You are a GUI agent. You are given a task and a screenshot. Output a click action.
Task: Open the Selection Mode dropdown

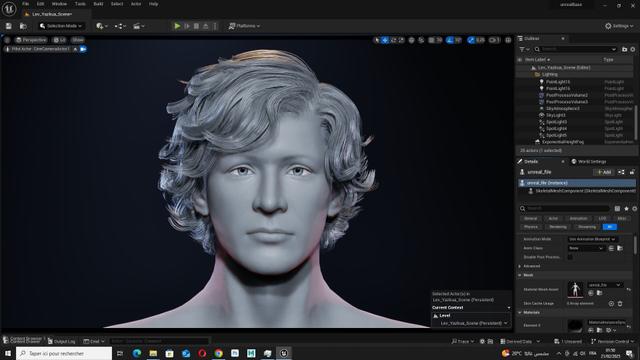point(61,26)
